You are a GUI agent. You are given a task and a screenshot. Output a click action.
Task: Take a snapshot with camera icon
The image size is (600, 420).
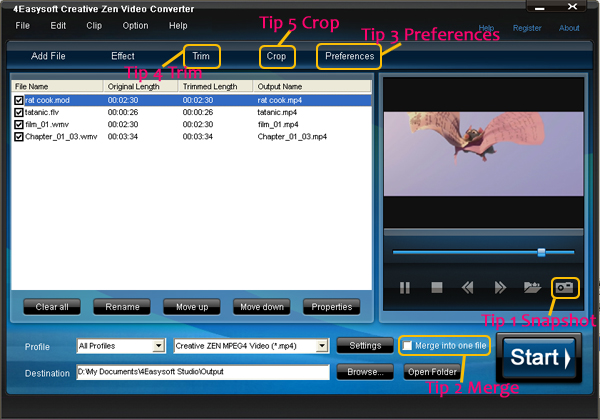(x=565, y=287)
